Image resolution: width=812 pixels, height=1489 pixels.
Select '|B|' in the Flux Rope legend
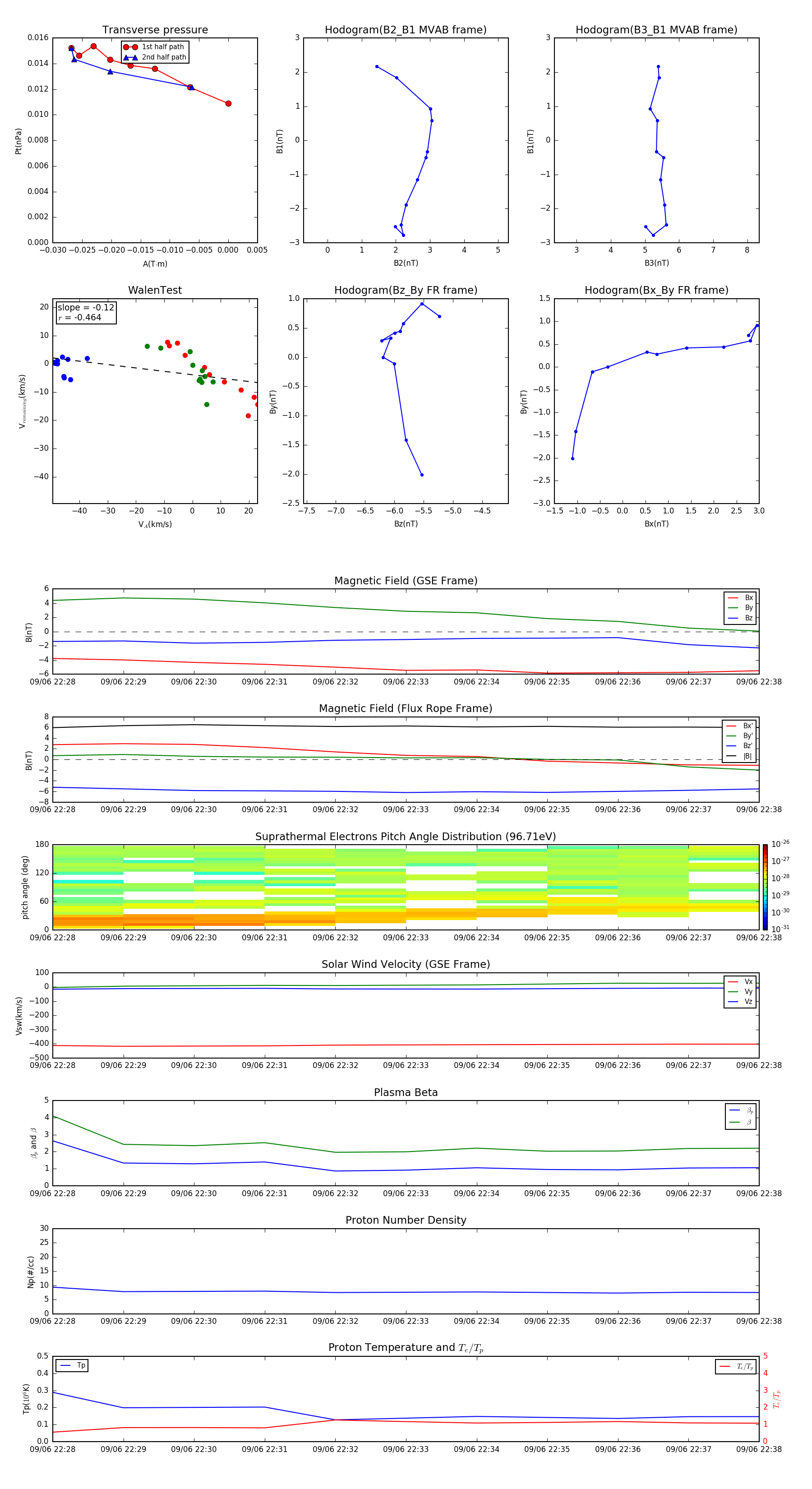[740, 756]
